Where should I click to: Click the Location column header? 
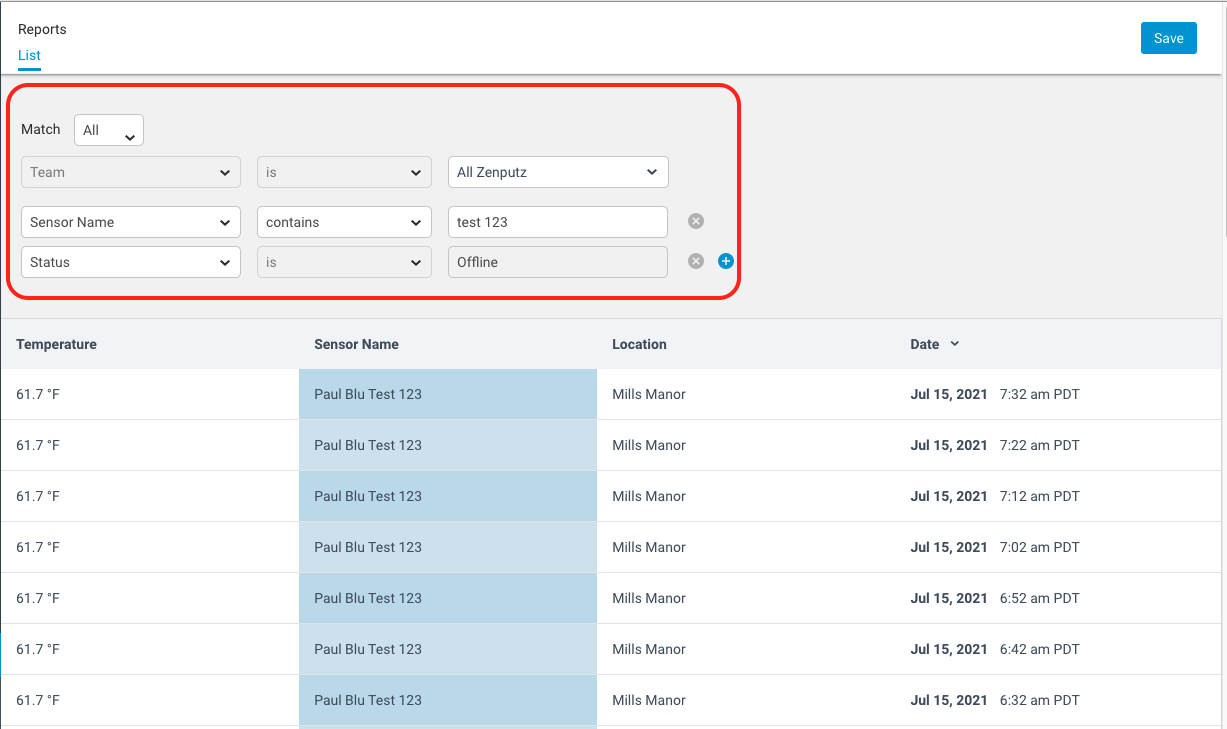639,344
